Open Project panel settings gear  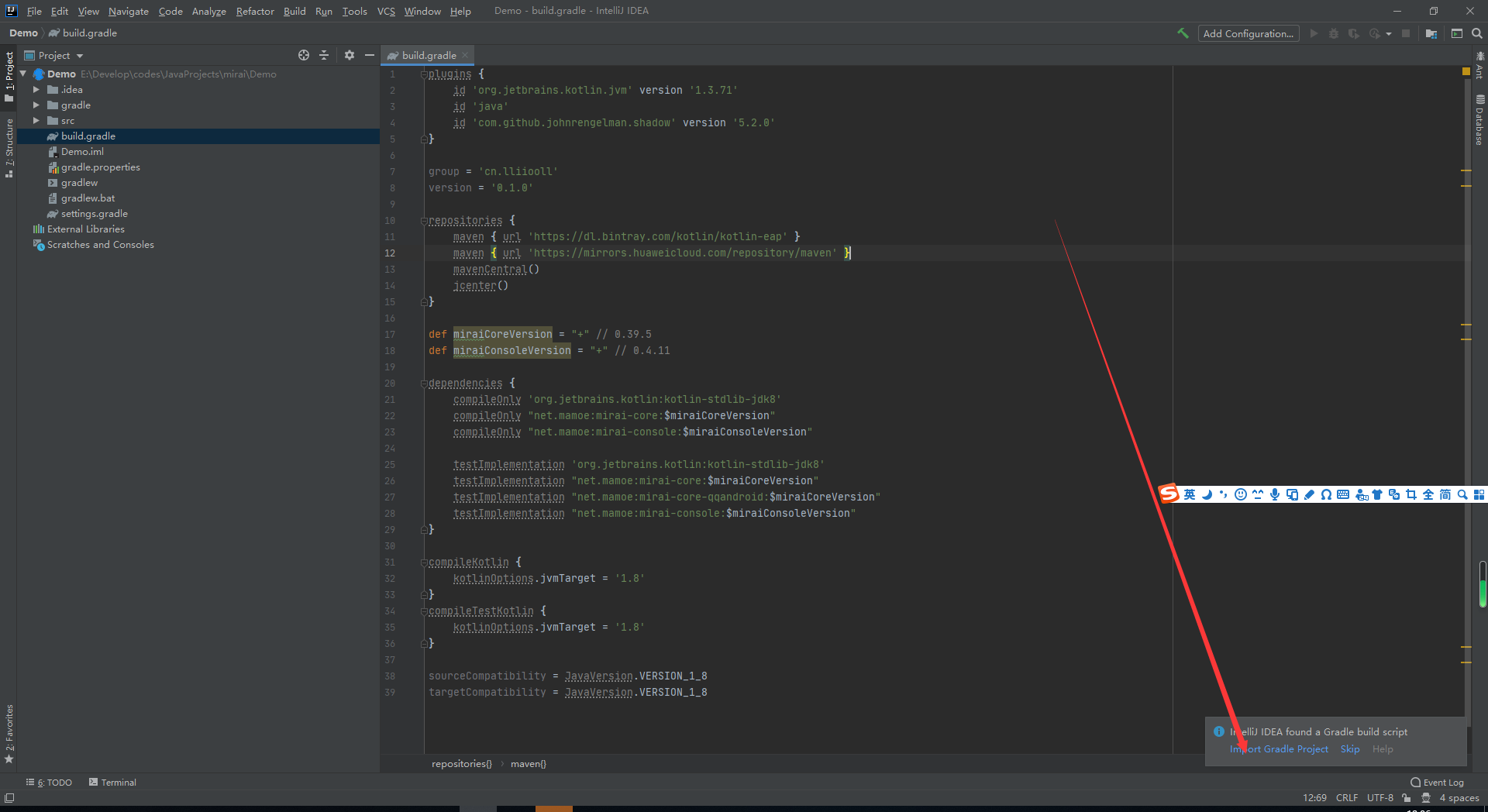350,55
